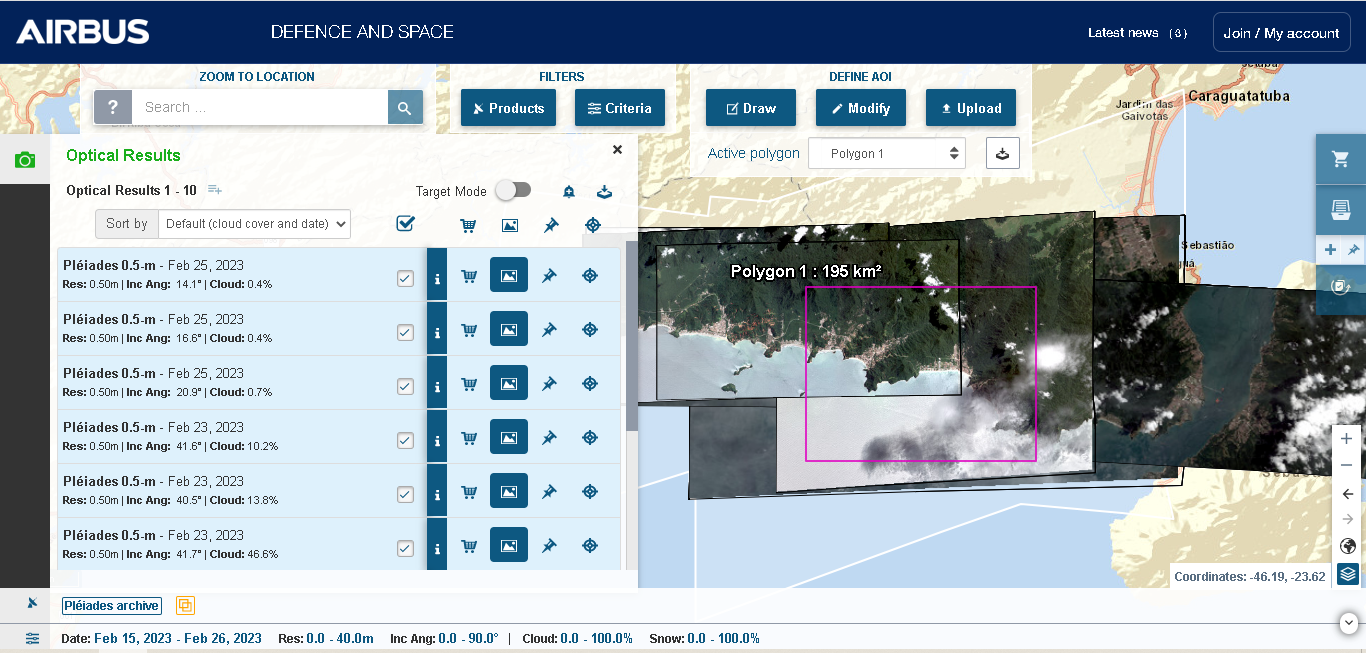1366x653 pixels.
Task: Click the location search input field
Action: 260,107
